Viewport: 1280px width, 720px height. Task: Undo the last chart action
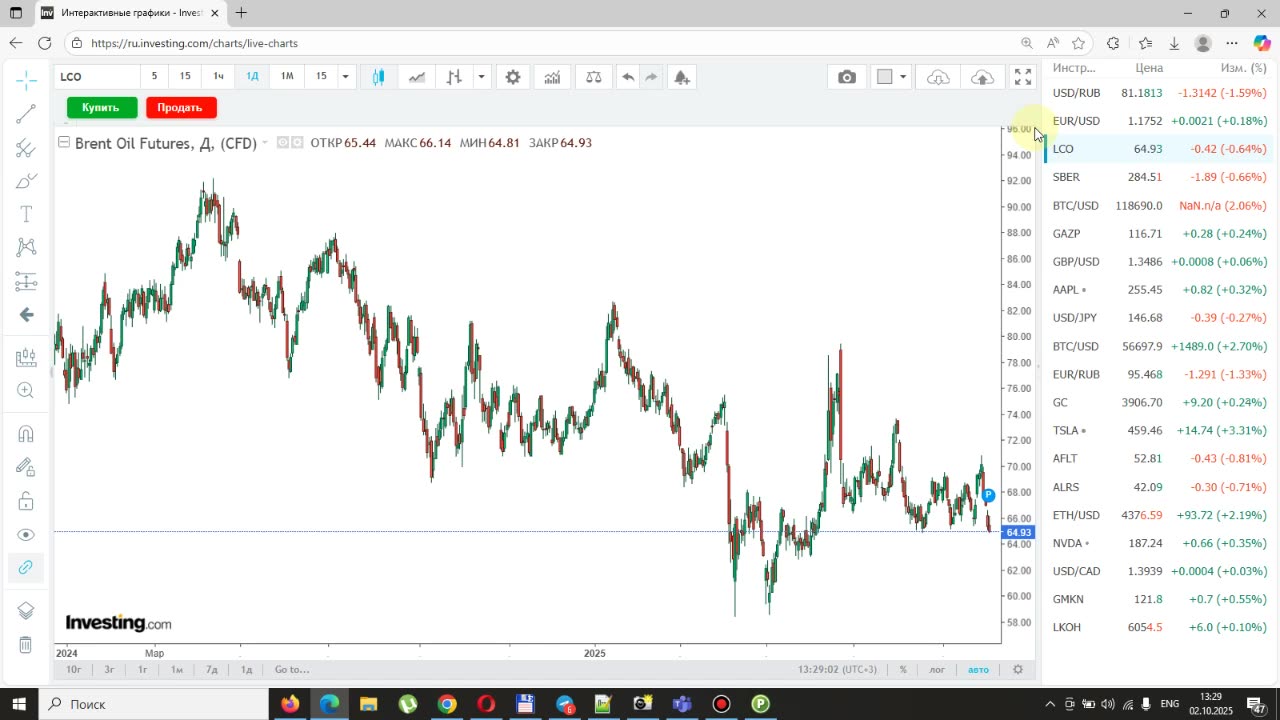628,77
